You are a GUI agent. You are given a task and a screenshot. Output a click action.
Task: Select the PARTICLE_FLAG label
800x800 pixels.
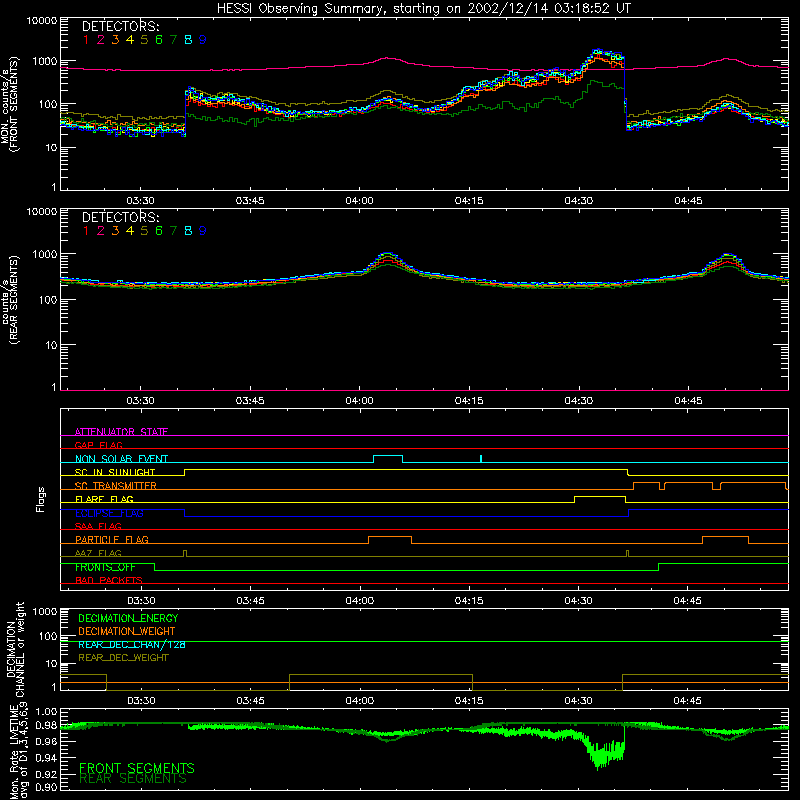pos(112,540)
